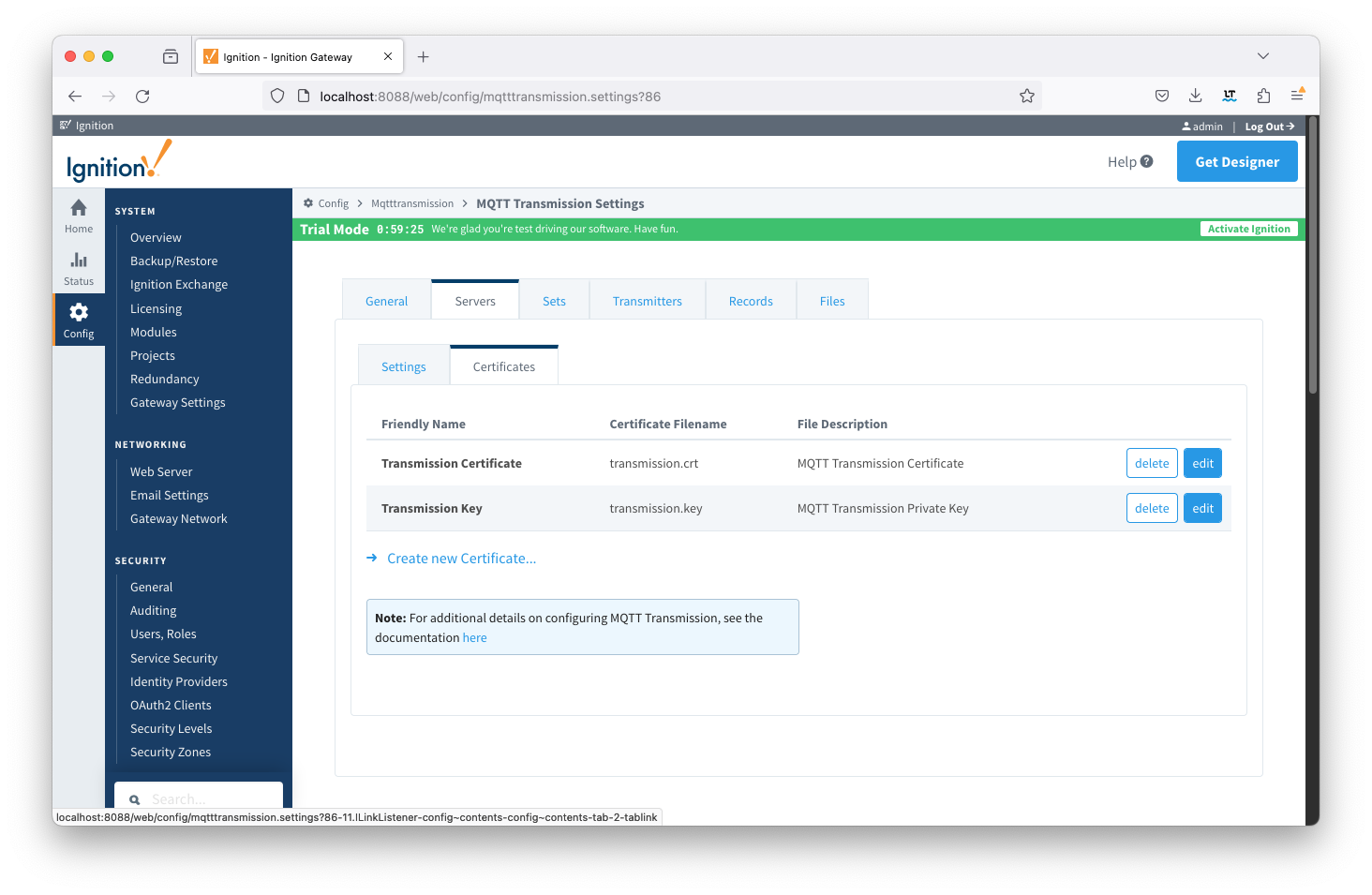Expand the list all tabs chevron
Image resolution: width=1372 pixels, height=895 pixels.
tap(1263, 56)
